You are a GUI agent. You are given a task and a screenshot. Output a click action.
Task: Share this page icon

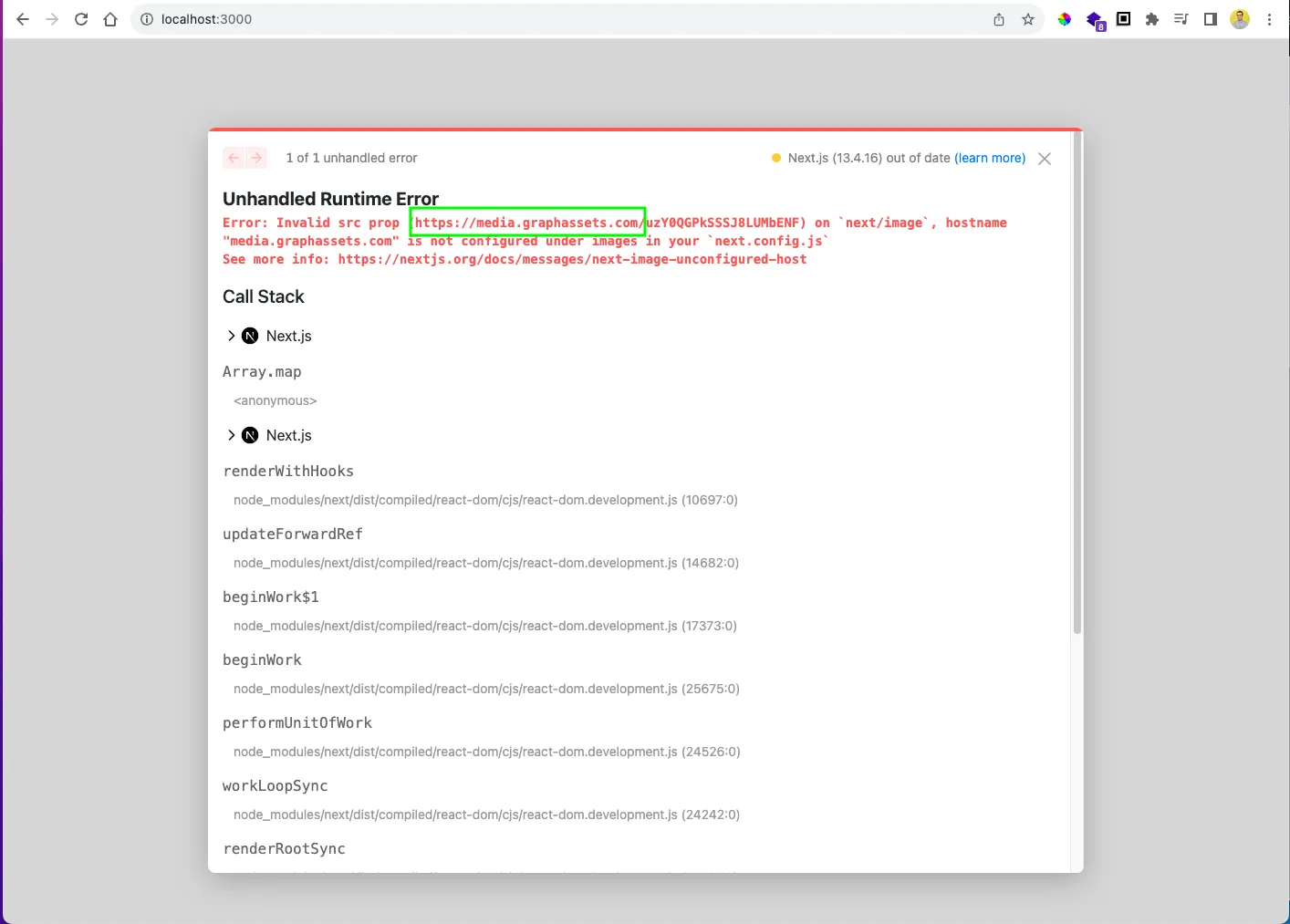point(999,19)
